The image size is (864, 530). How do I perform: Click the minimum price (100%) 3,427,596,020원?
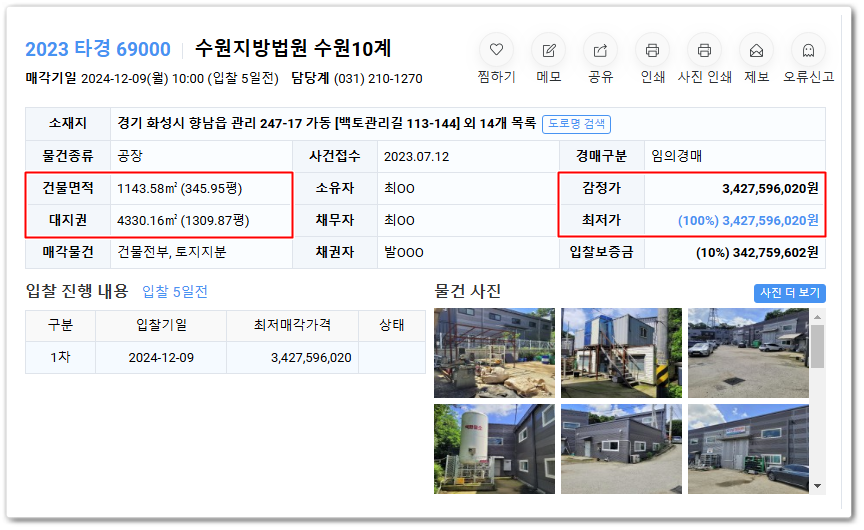(748, 220)
